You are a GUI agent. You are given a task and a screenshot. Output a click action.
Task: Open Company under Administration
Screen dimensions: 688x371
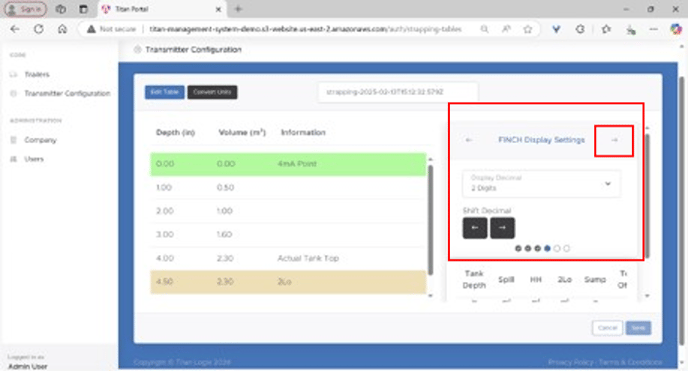pos(40,140)
